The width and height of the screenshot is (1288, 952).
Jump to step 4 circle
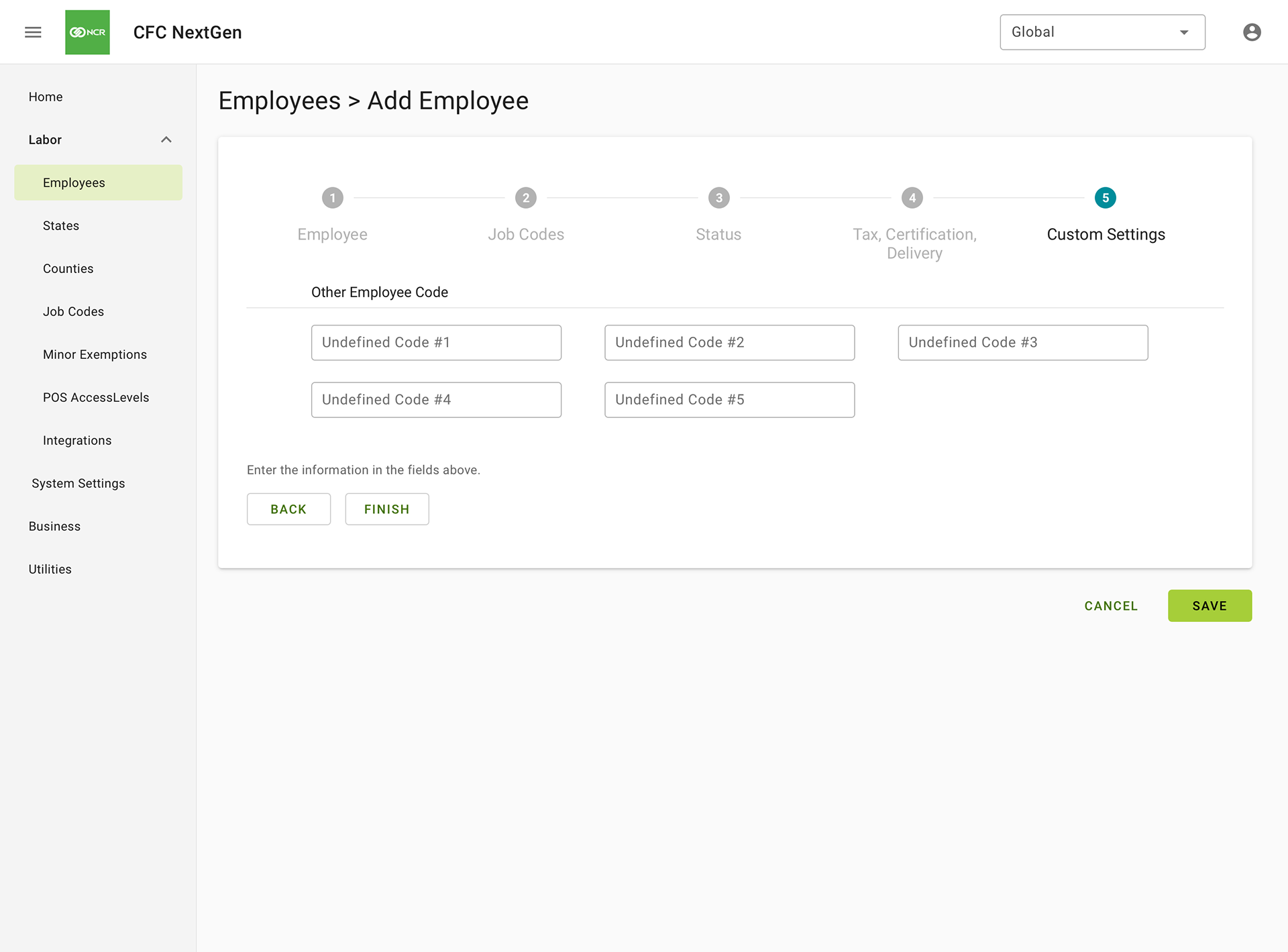pos(912,198)
